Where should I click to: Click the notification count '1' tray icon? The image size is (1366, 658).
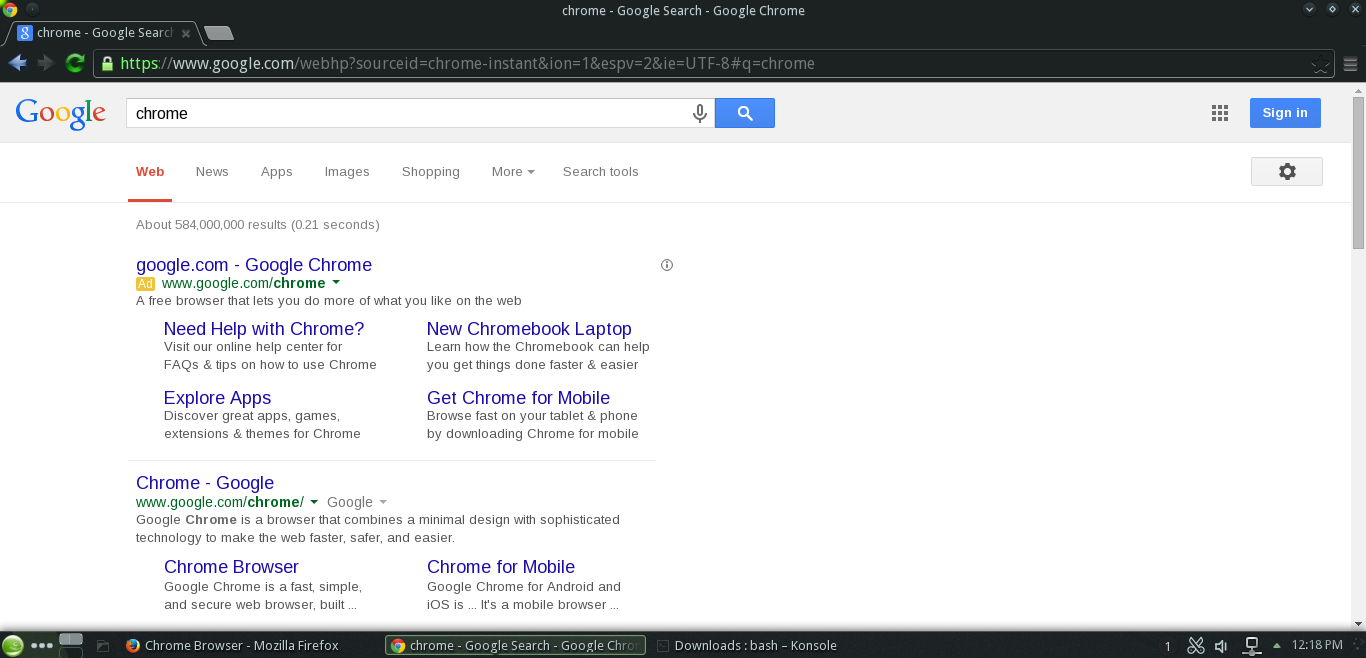coord(1168,646)
